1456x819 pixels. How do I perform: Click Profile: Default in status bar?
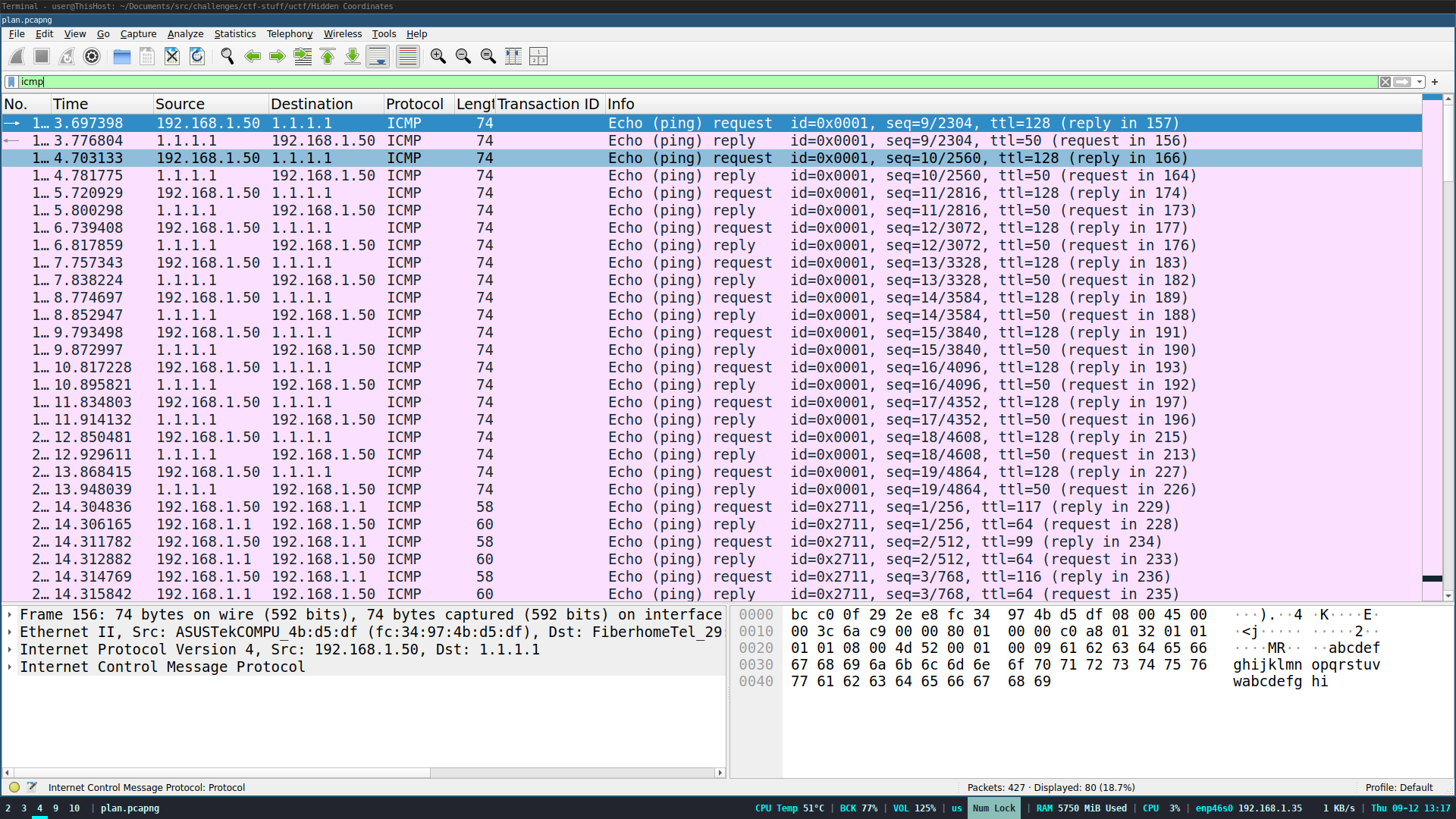(x=1399, y=787)
